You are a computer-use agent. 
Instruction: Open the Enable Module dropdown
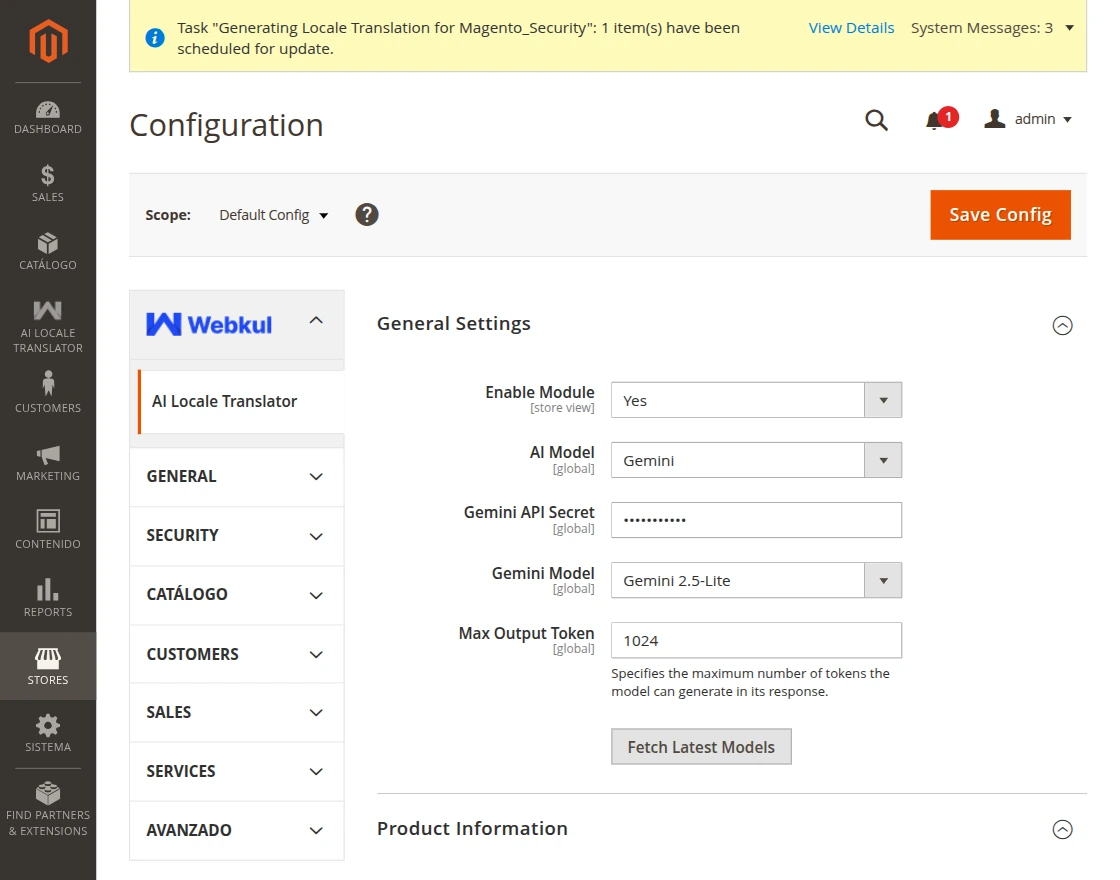(756, 400)
